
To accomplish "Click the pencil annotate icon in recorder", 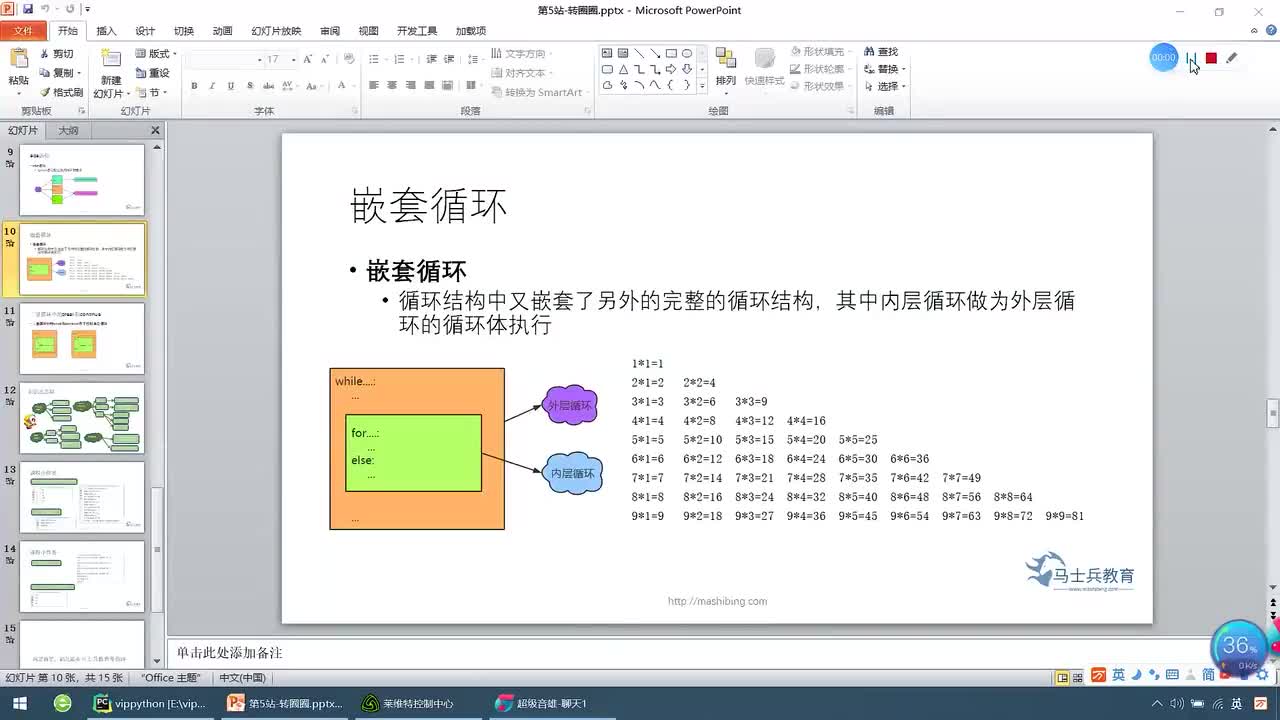I will (1231, 58).
